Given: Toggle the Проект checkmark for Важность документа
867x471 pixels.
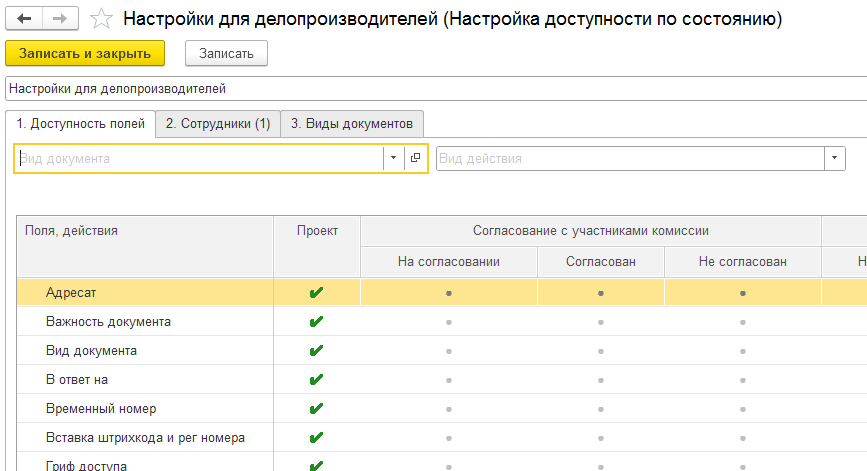Looking at the screenshot, I should 317,322.
